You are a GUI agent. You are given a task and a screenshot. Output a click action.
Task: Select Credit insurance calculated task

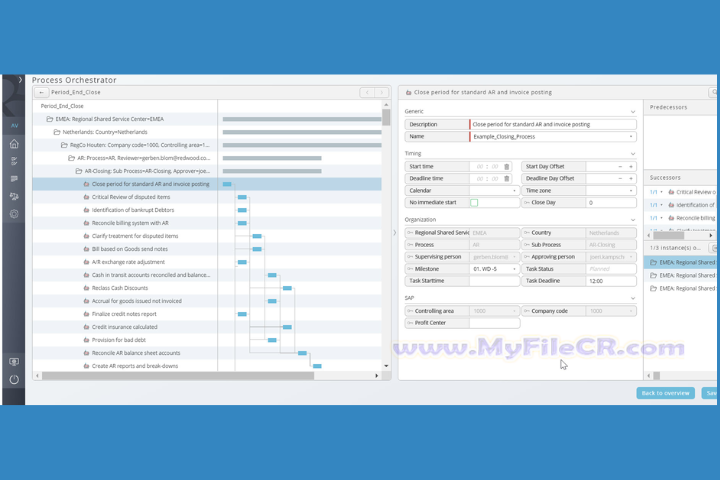coord(125,327)
